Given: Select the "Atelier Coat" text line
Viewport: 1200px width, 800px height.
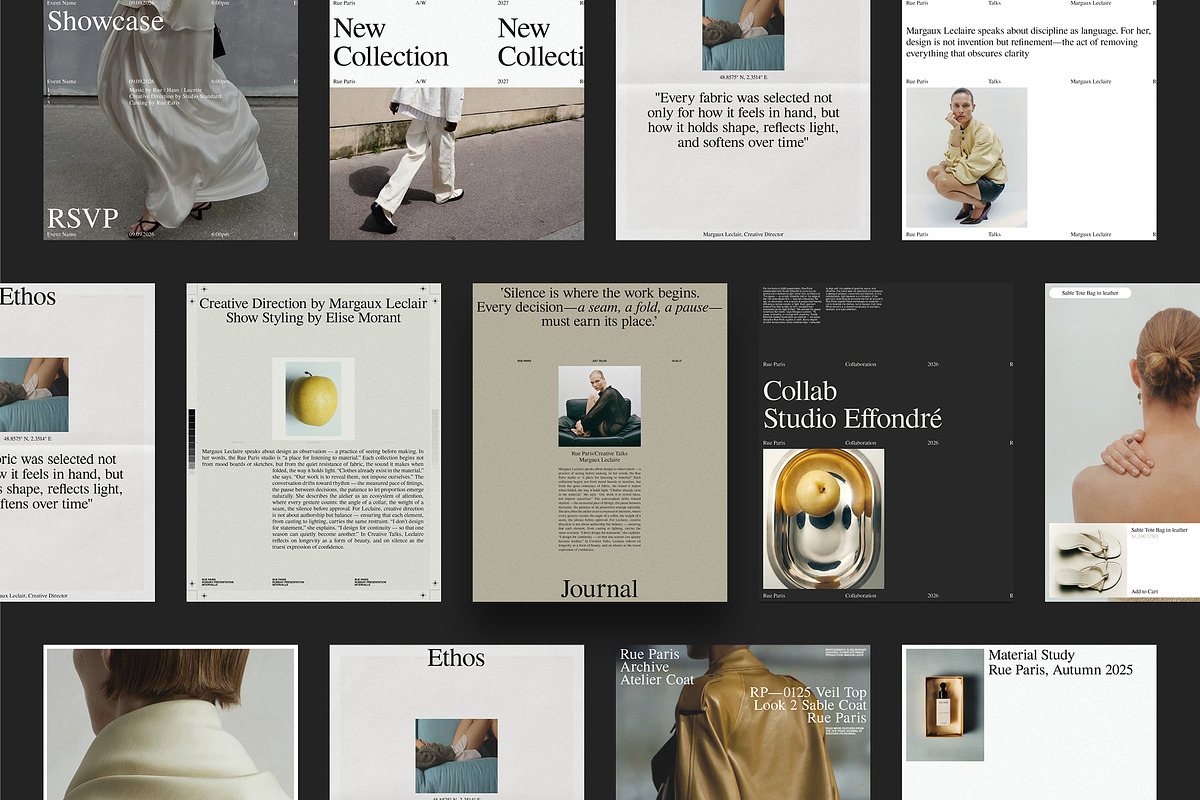Looking at the screenshot, I should tap(657, 680).
